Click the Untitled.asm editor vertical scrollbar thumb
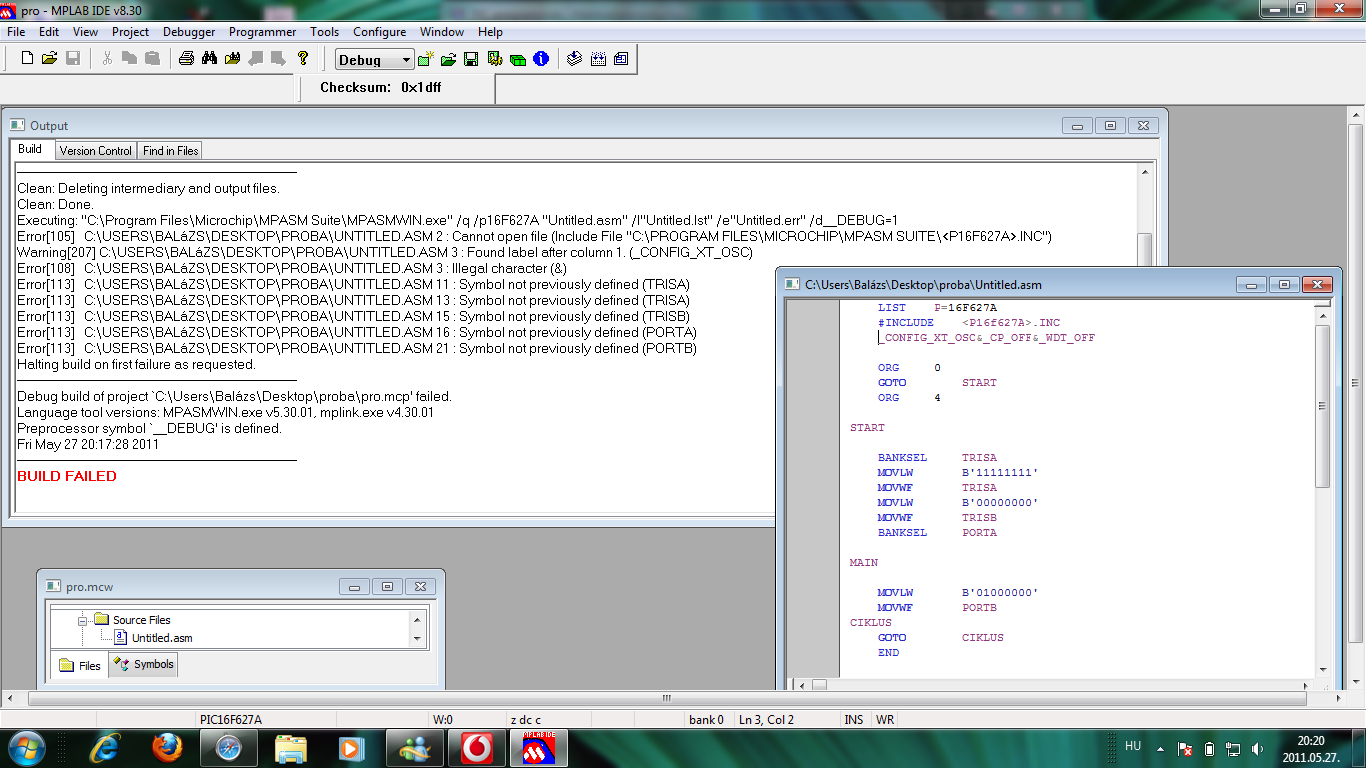 click(1322, 406)
